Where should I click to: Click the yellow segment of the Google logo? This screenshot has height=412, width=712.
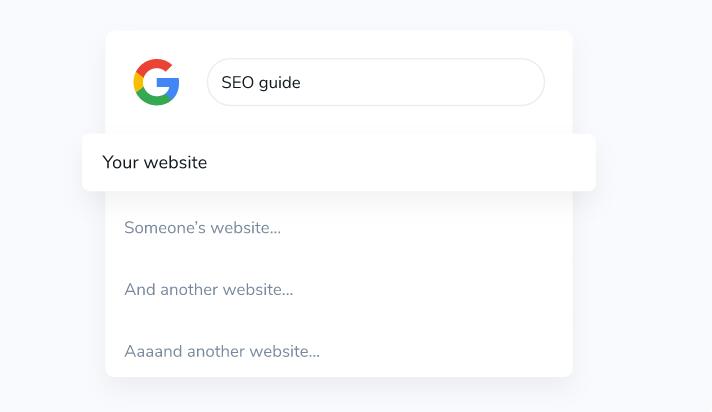click(x=138, y=82)
